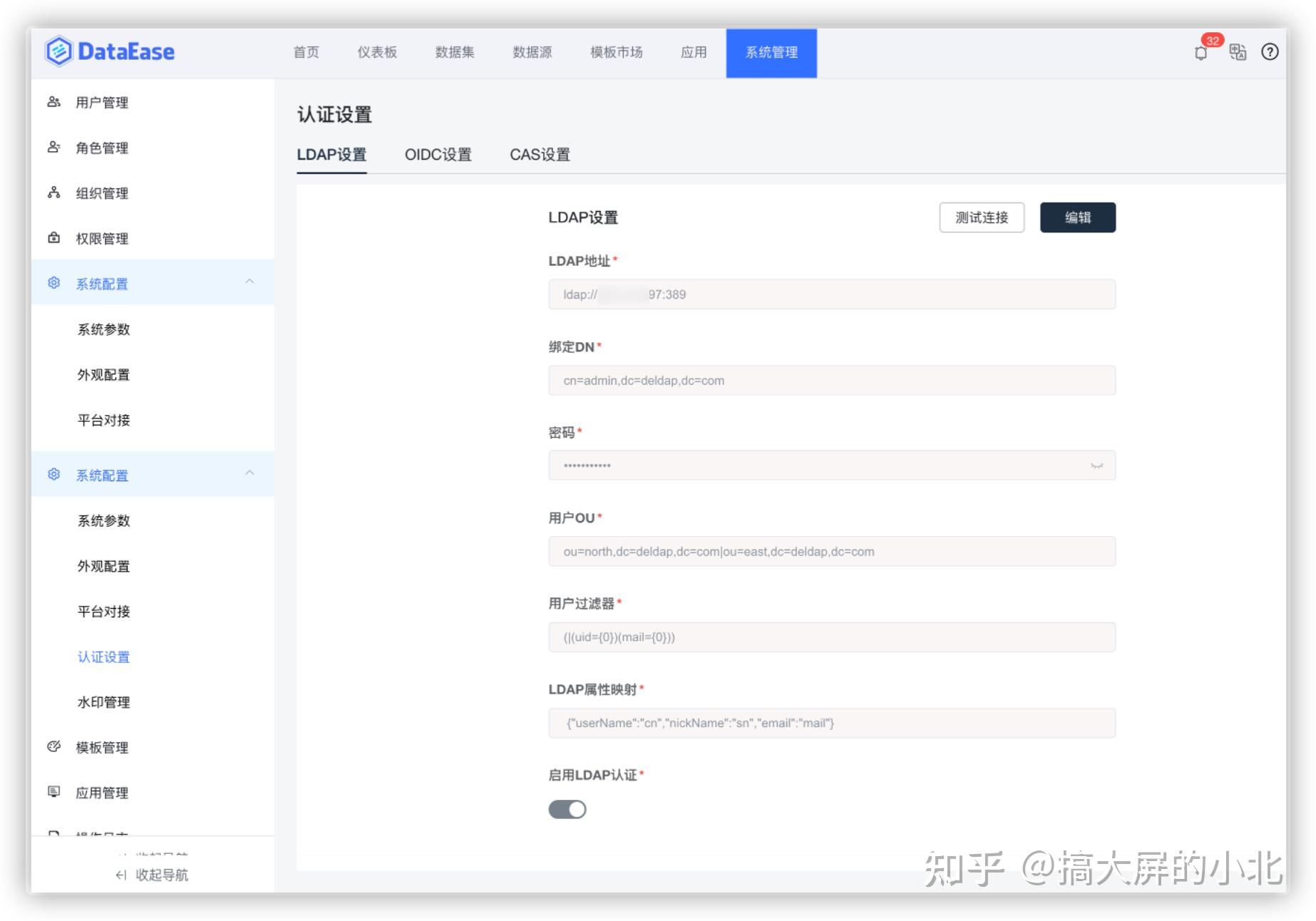Toggle password visibility in 密码 field

pyautogui.click(x=1096, y=465)
